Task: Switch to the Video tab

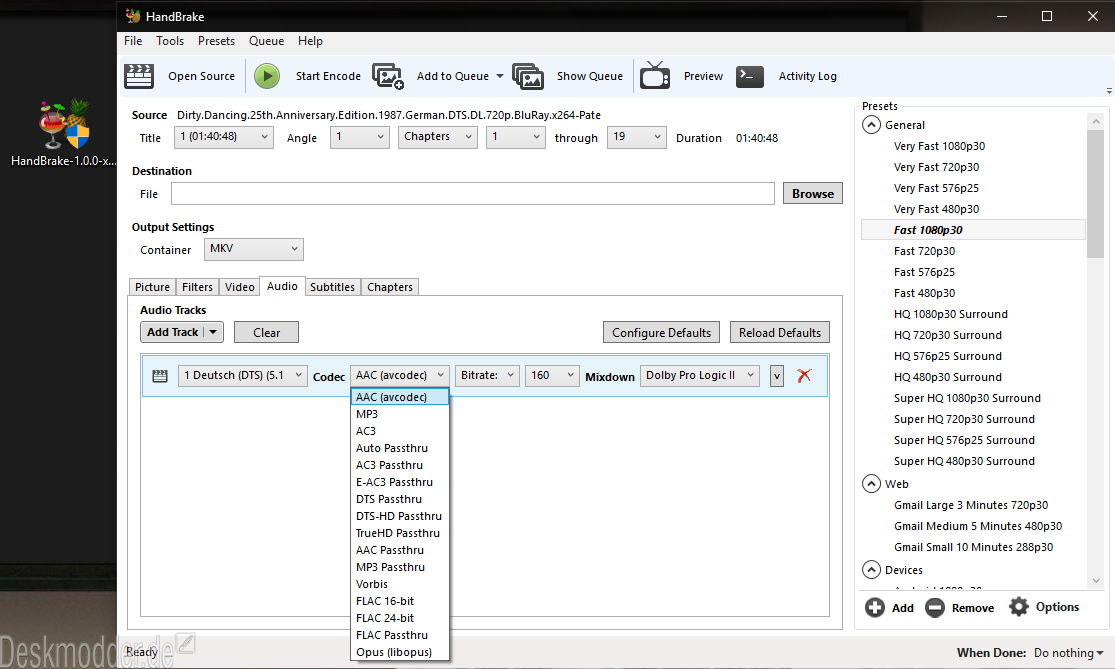Action: click(x=240, y=287)
